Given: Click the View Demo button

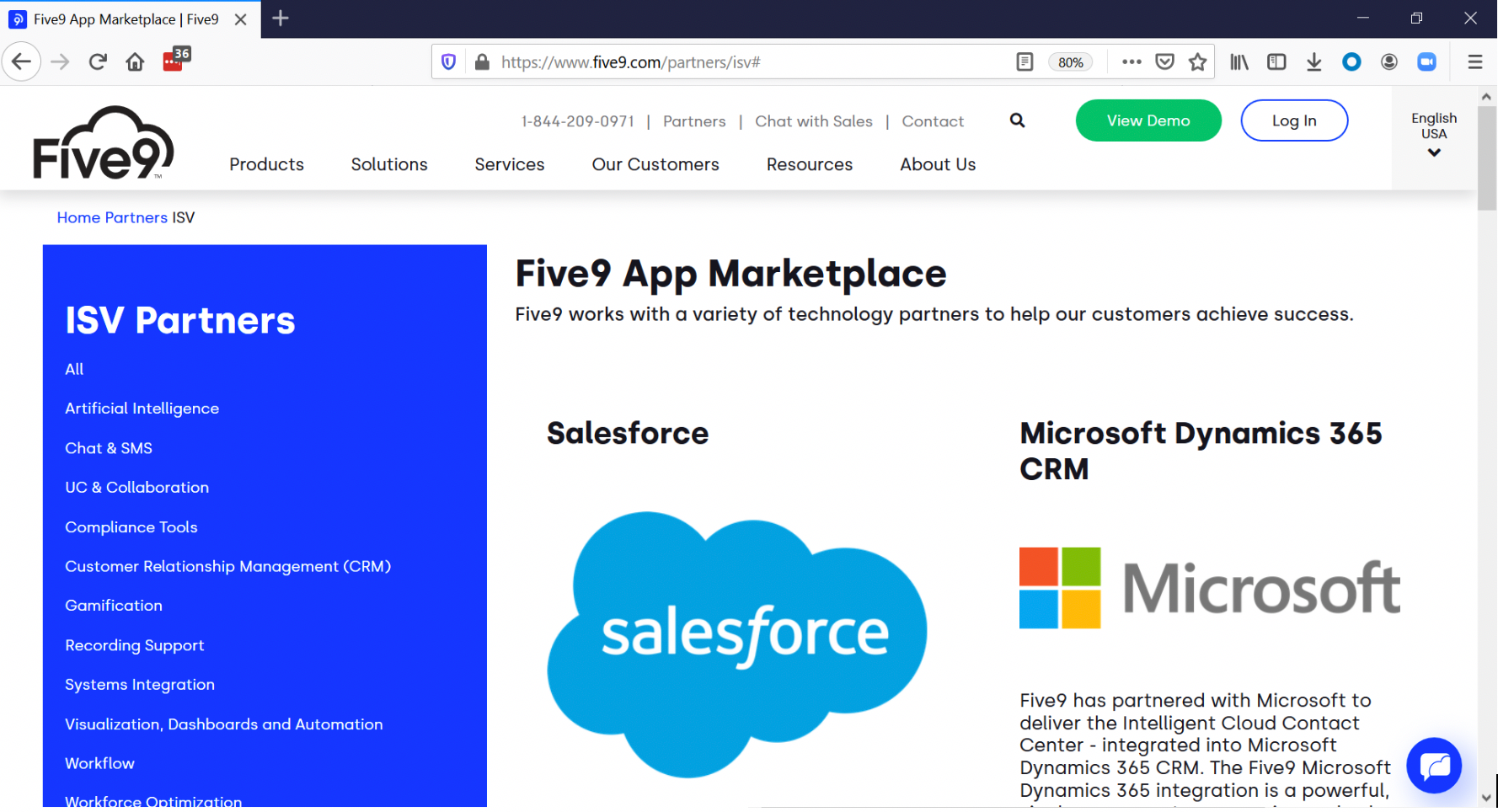Looking at the screenshot, I should click(1148, 120).
